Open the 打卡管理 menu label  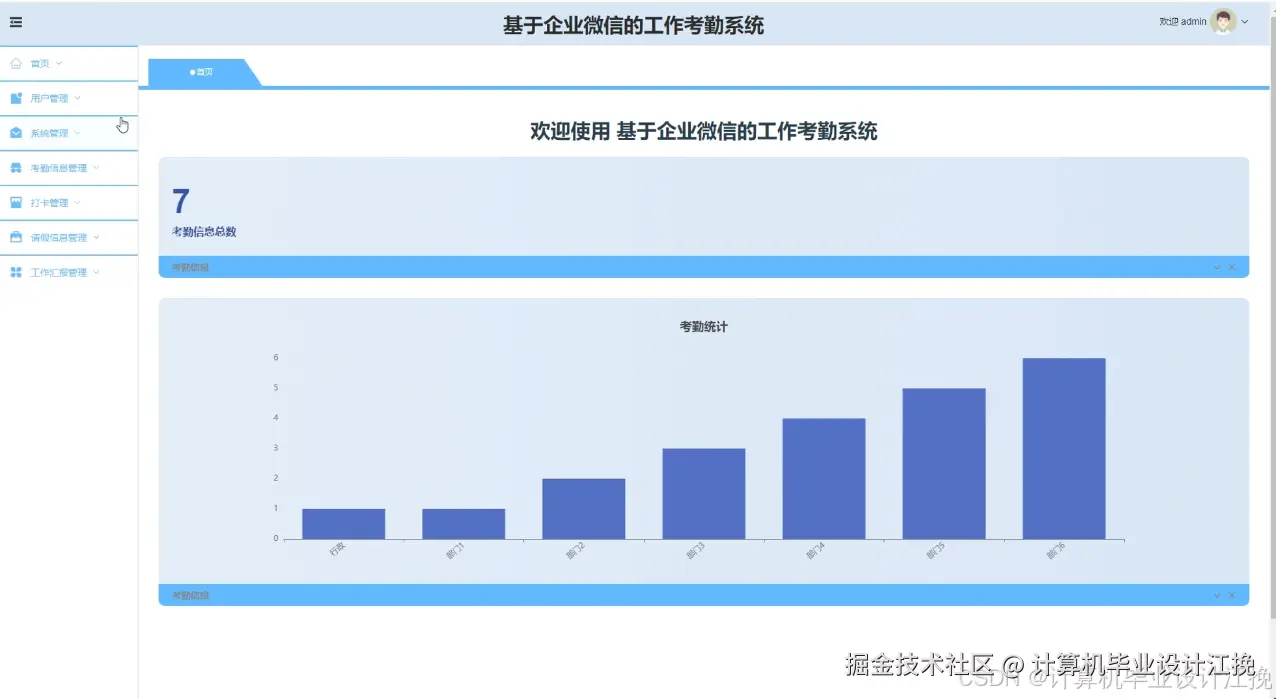click(49, 203)
